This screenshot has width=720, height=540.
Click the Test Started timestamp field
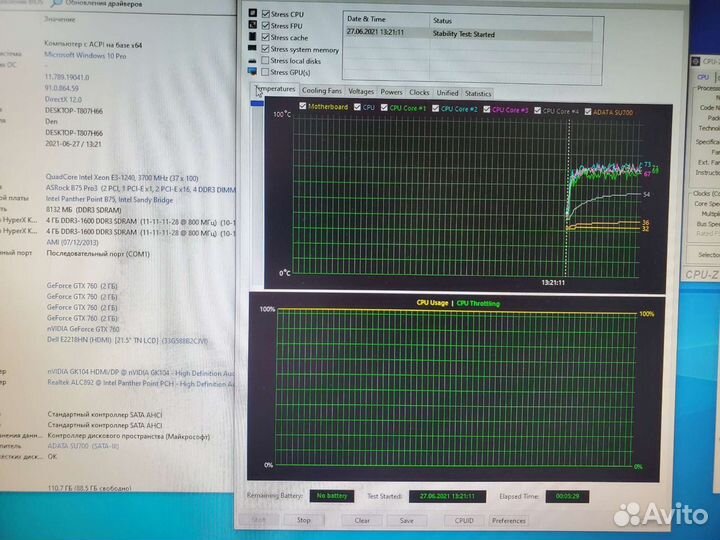447,496
